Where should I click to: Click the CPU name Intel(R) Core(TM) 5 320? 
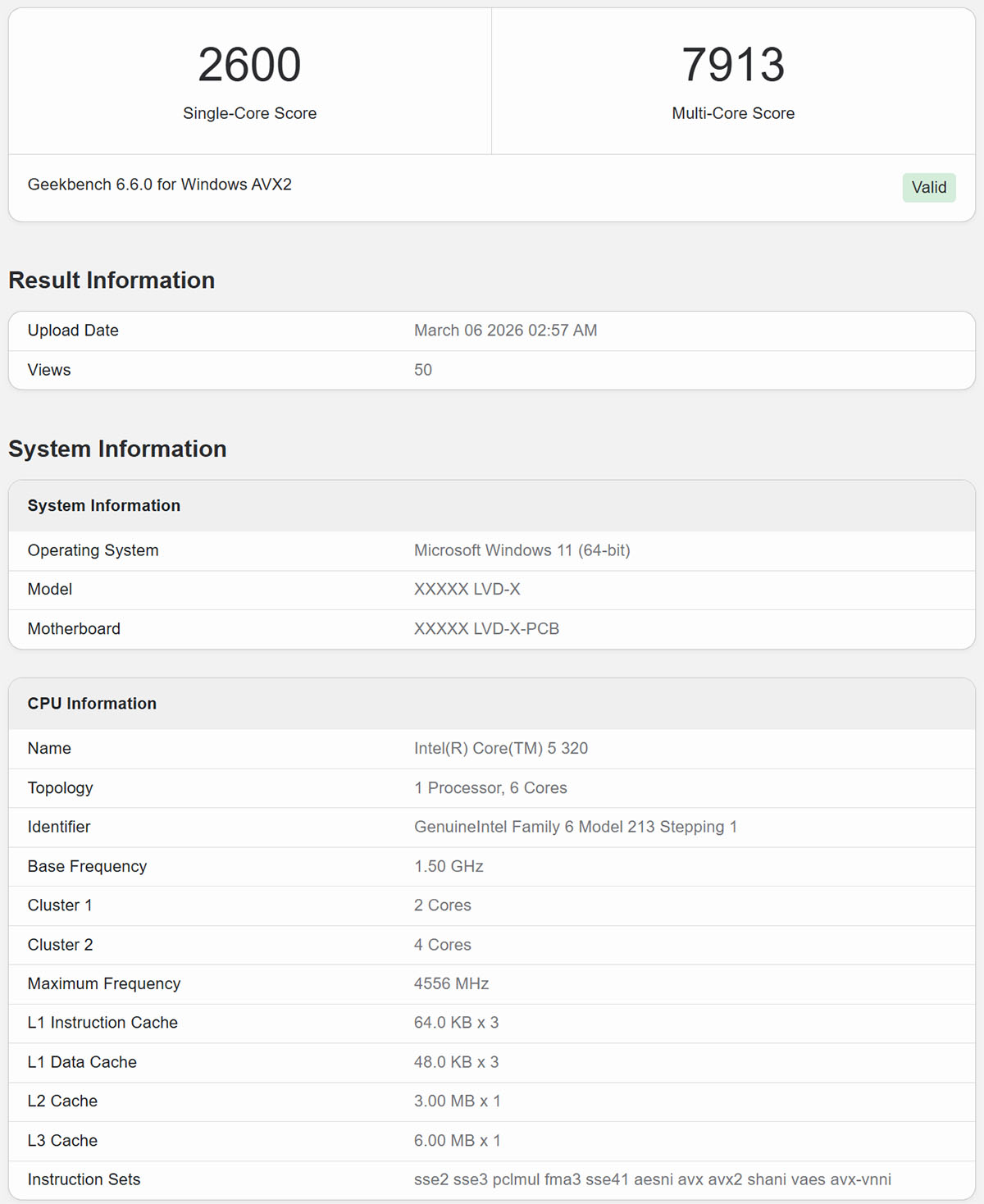(500, 749)
